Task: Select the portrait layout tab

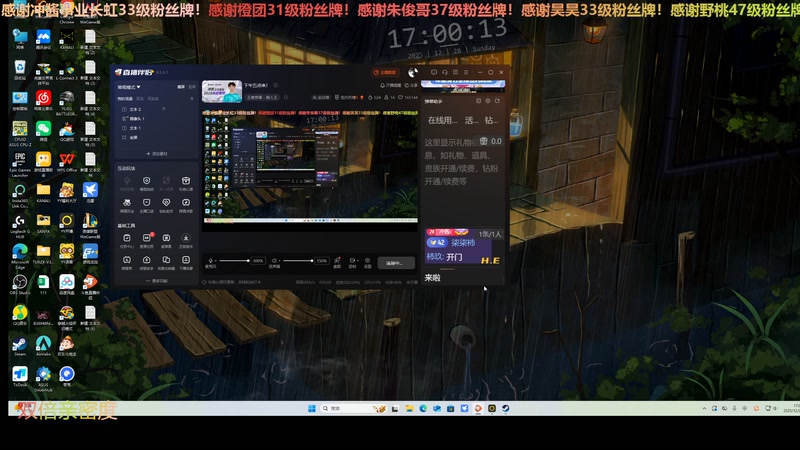Action: pyautogui.click(x=192, y=87)
